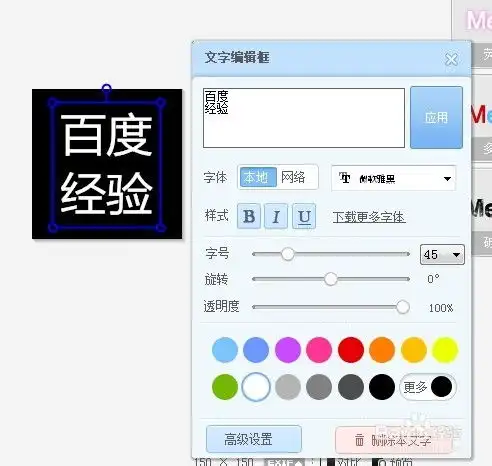Click the trash icon on delete button
This screenshot has width=492, height=466.
(x=359, y=440)
